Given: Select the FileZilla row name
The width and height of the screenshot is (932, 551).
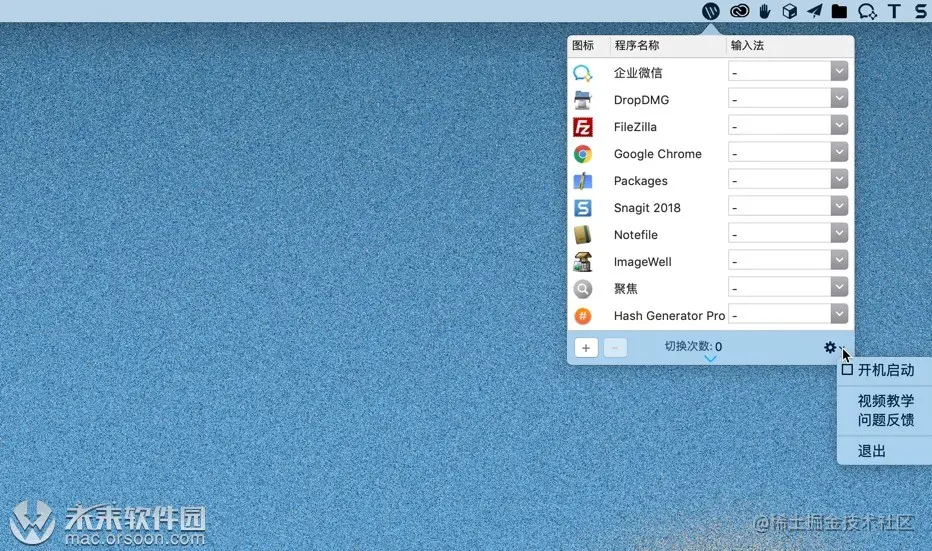Looking at the screenshot, I should (x=635, y=127).
